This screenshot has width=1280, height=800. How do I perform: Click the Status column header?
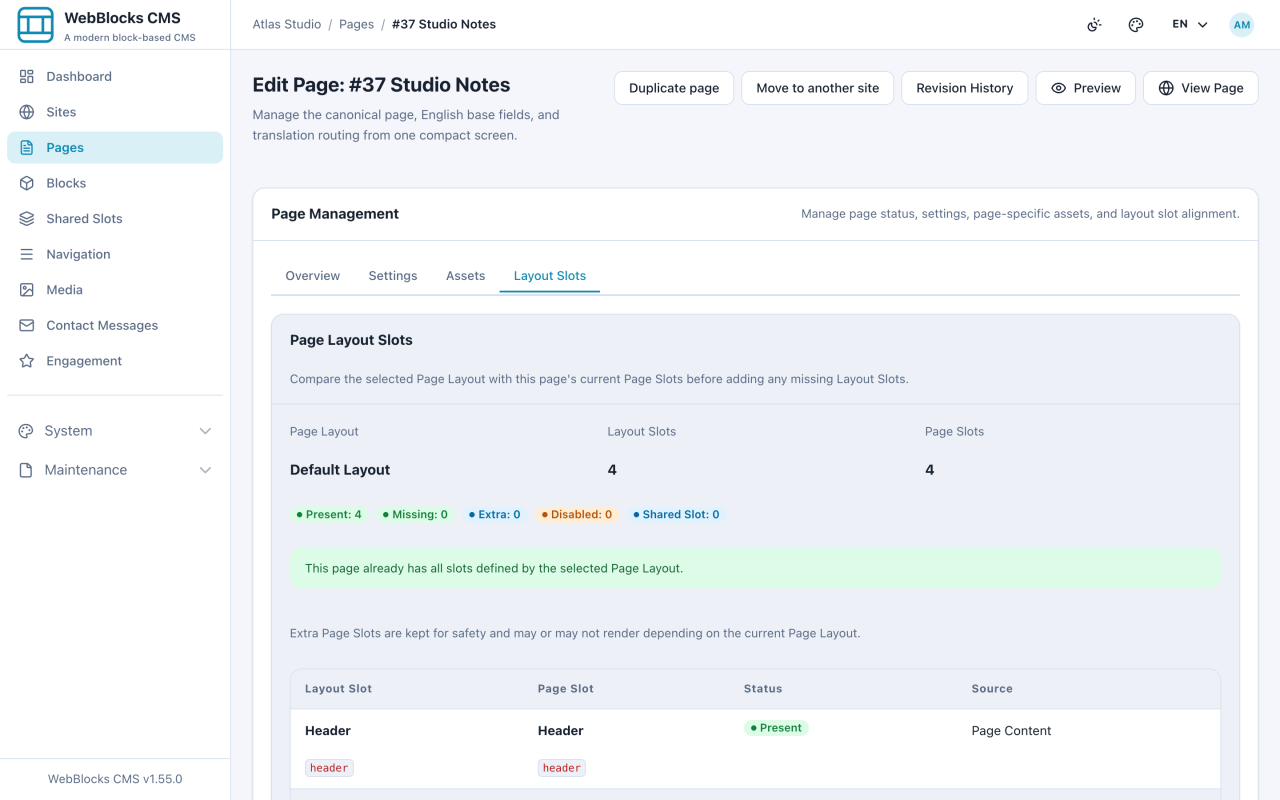(x=763, y=689)
